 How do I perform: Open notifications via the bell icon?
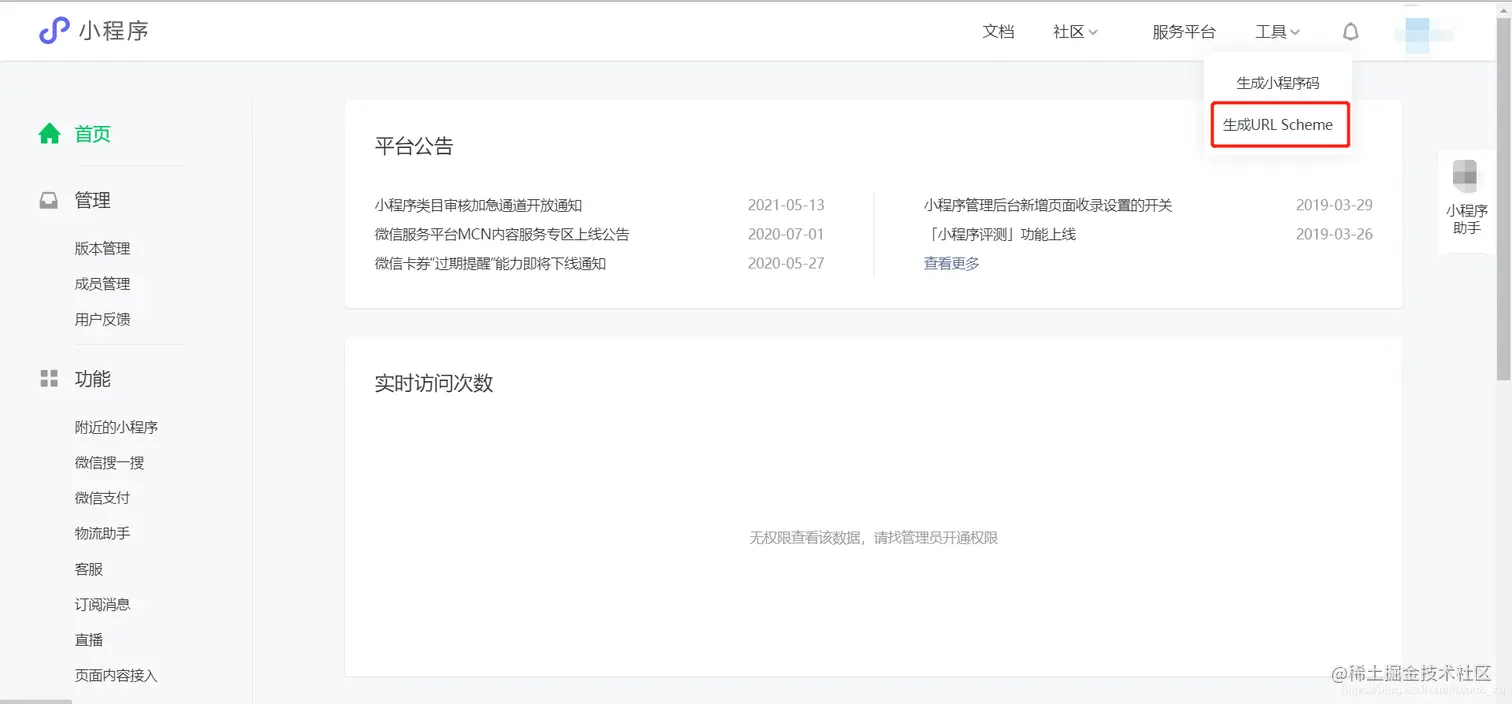pyautogui.click(x=1350, y=31)
